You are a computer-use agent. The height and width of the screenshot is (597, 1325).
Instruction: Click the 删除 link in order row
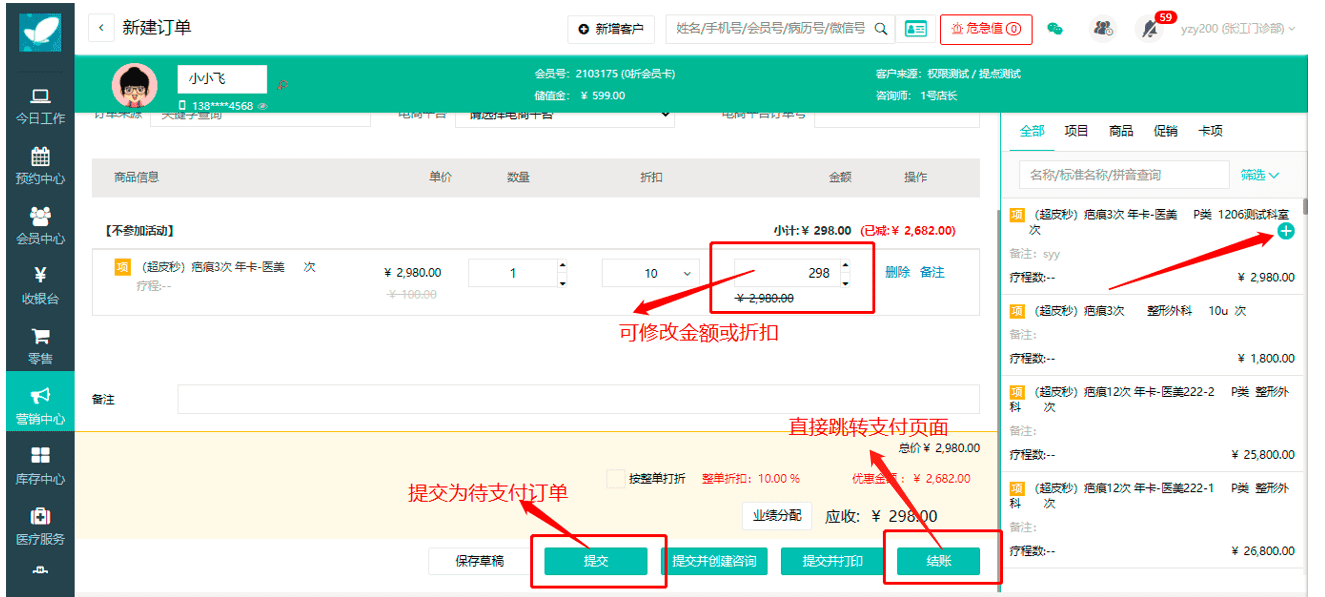click(x=897, y=272)
